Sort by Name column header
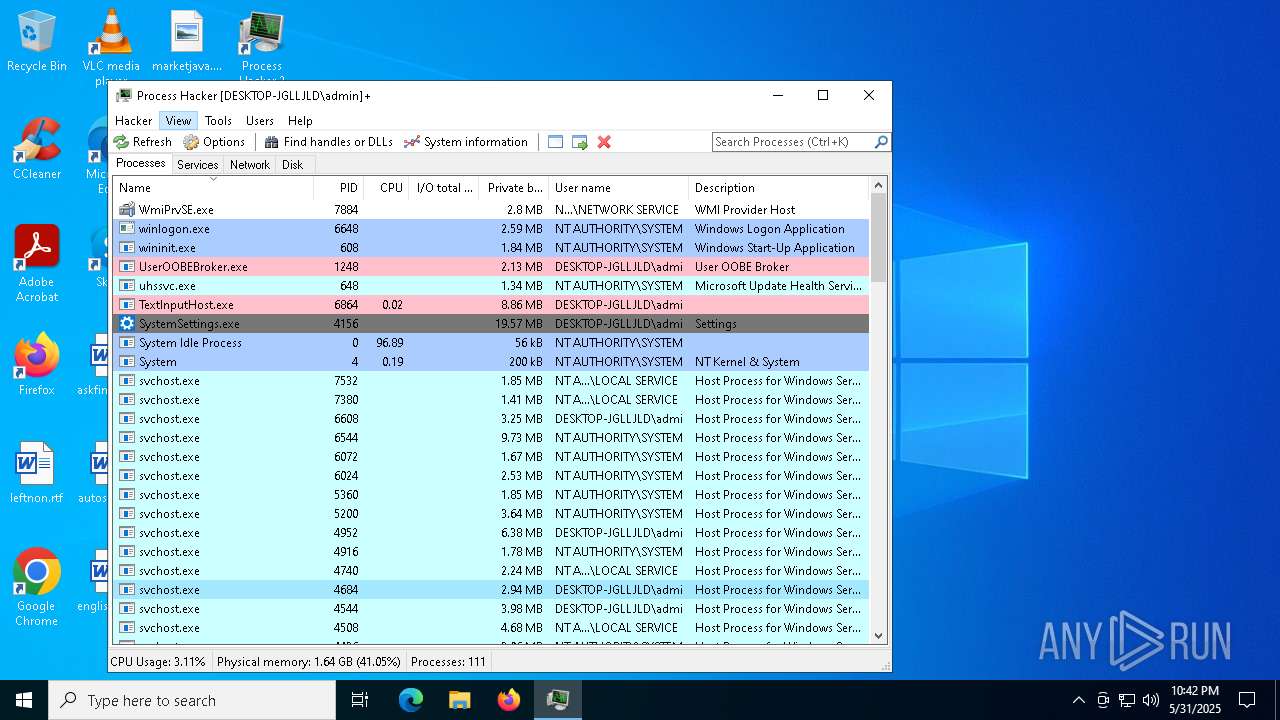The width and height of the screenshot is (1280, 720). click(213, 188)
